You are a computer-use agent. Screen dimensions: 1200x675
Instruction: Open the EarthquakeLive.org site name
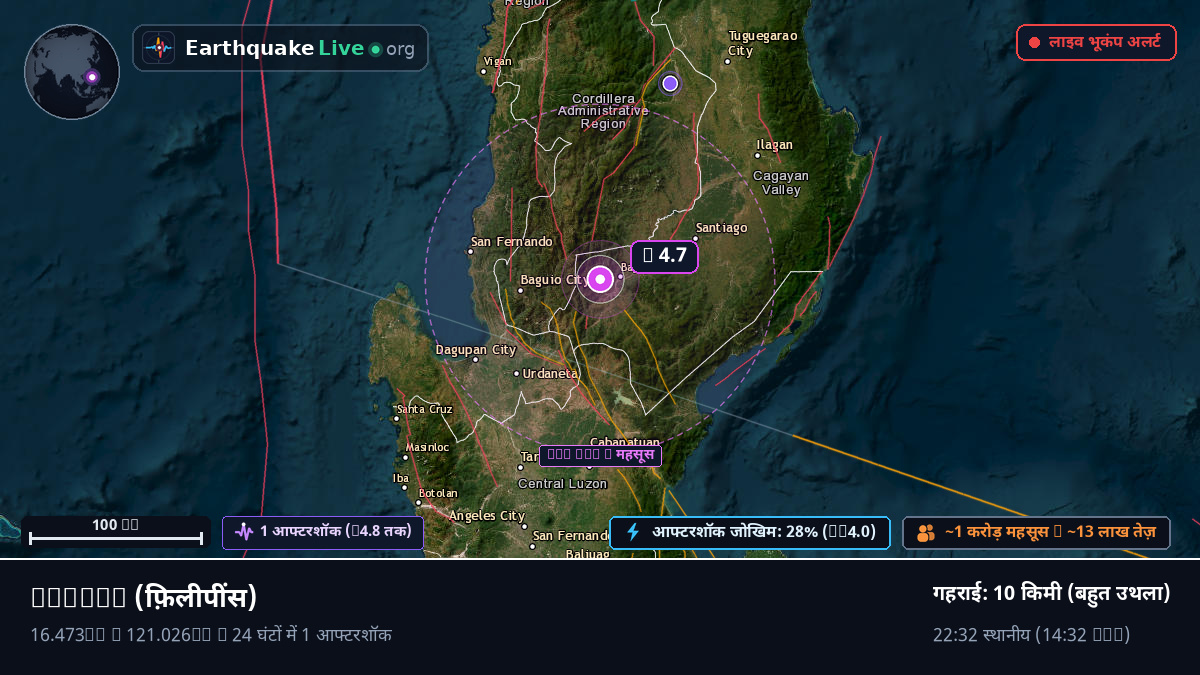click(300, 48)
